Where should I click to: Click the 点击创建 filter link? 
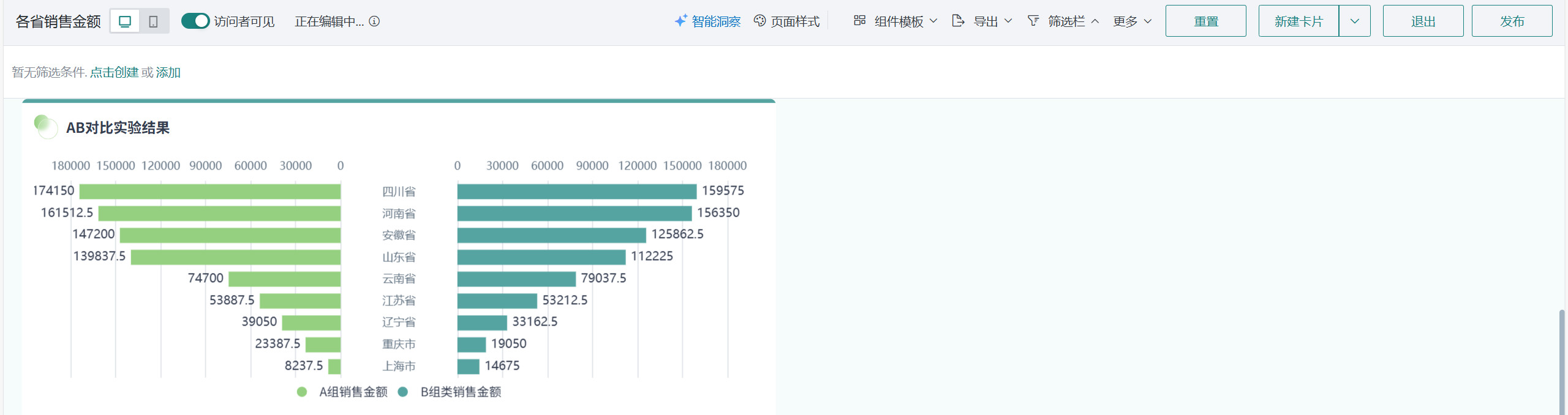114,72
